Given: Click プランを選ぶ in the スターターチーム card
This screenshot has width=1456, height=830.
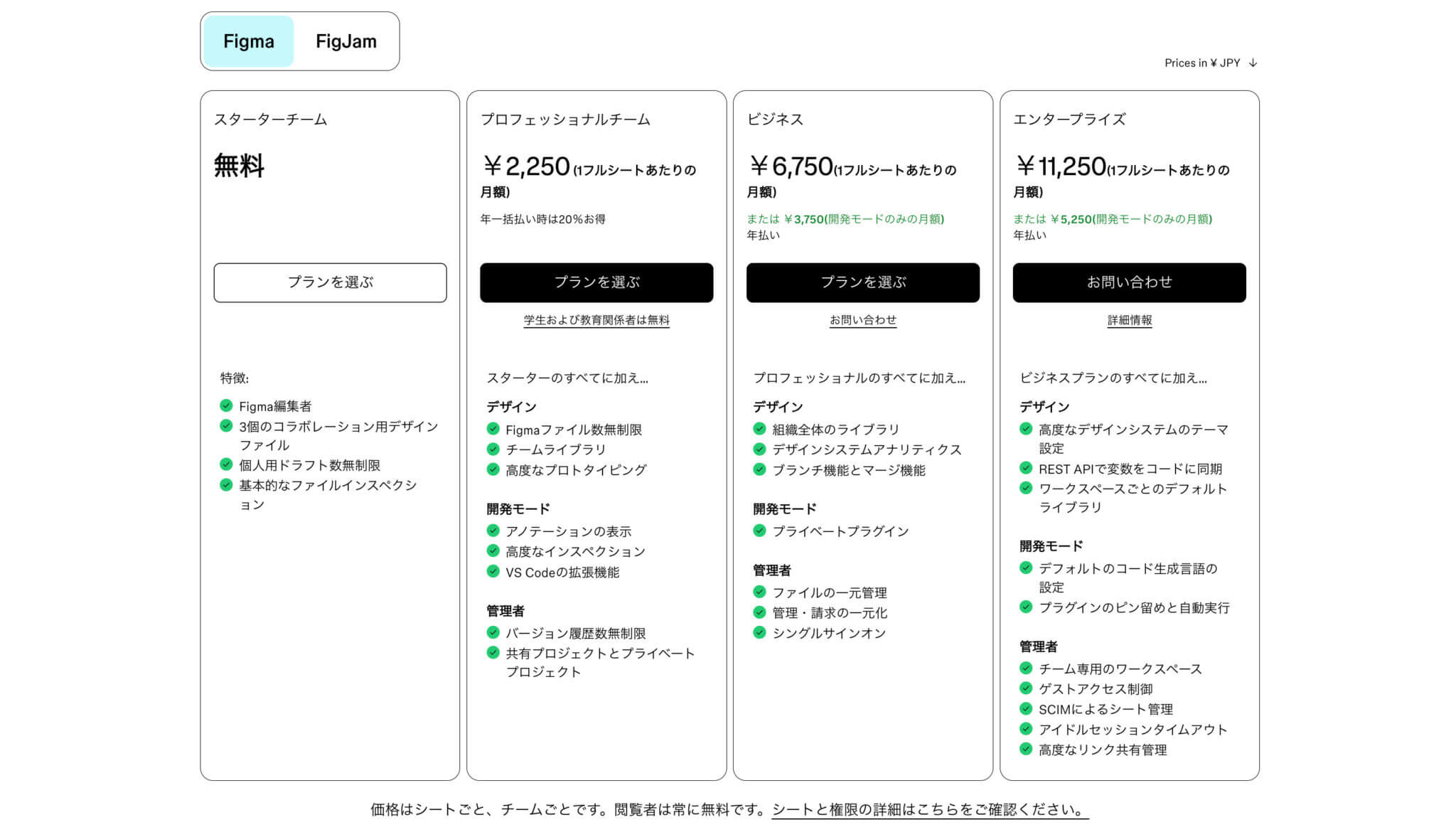Looking at the screenshot, I should pyautogui.click(x=330, y=282).
